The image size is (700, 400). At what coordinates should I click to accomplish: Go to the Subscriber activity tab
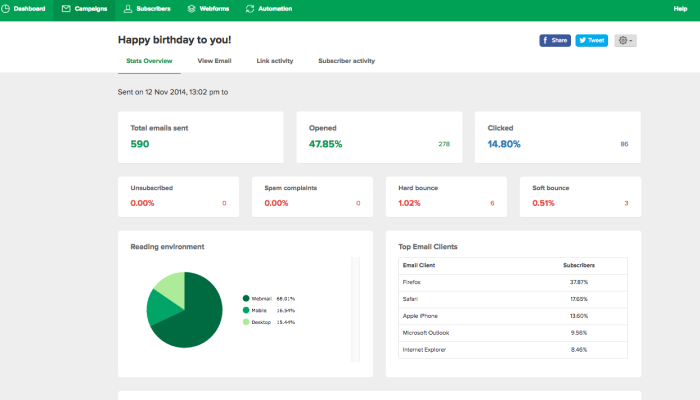[x=346, y=61]
